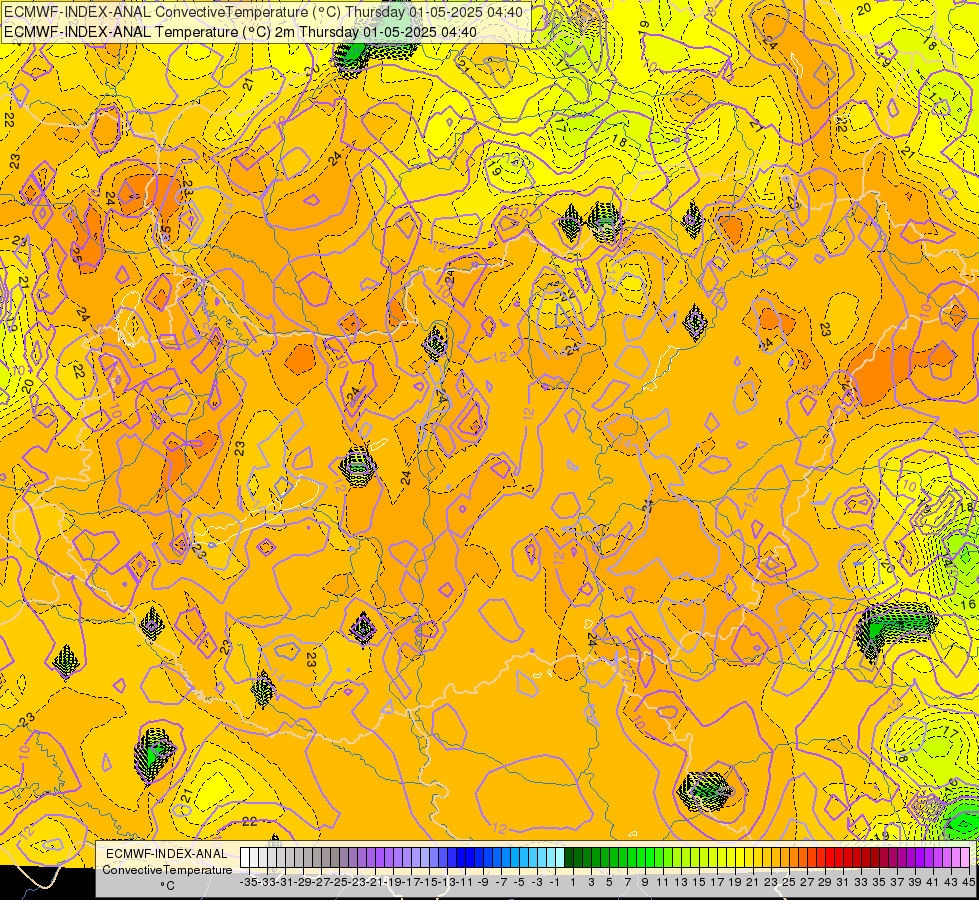Click the 37 legend scale label
The width and height of the screenshot is (979, 900).
coord(897,882)
